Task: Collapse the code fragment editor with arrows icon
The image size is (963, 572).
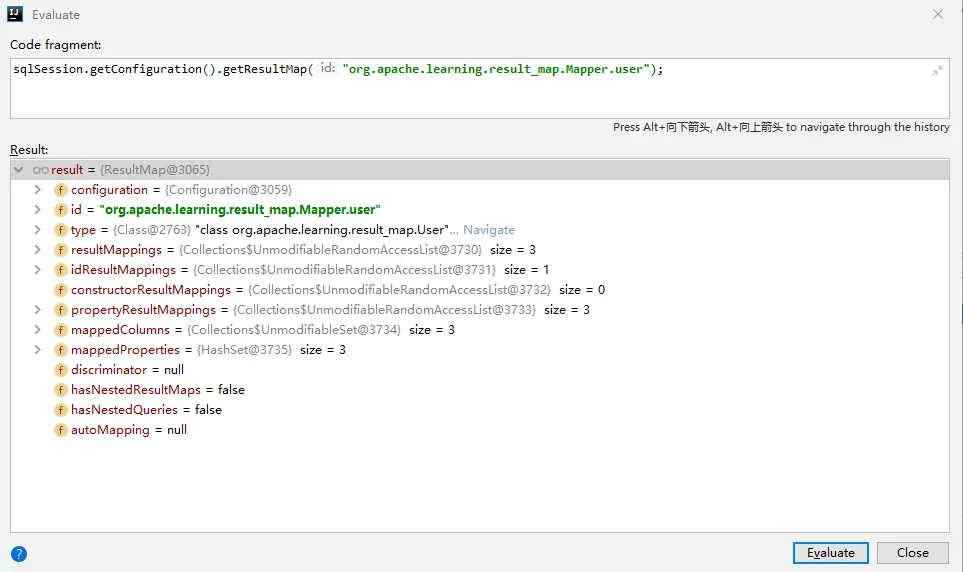Action: [938, 70]
